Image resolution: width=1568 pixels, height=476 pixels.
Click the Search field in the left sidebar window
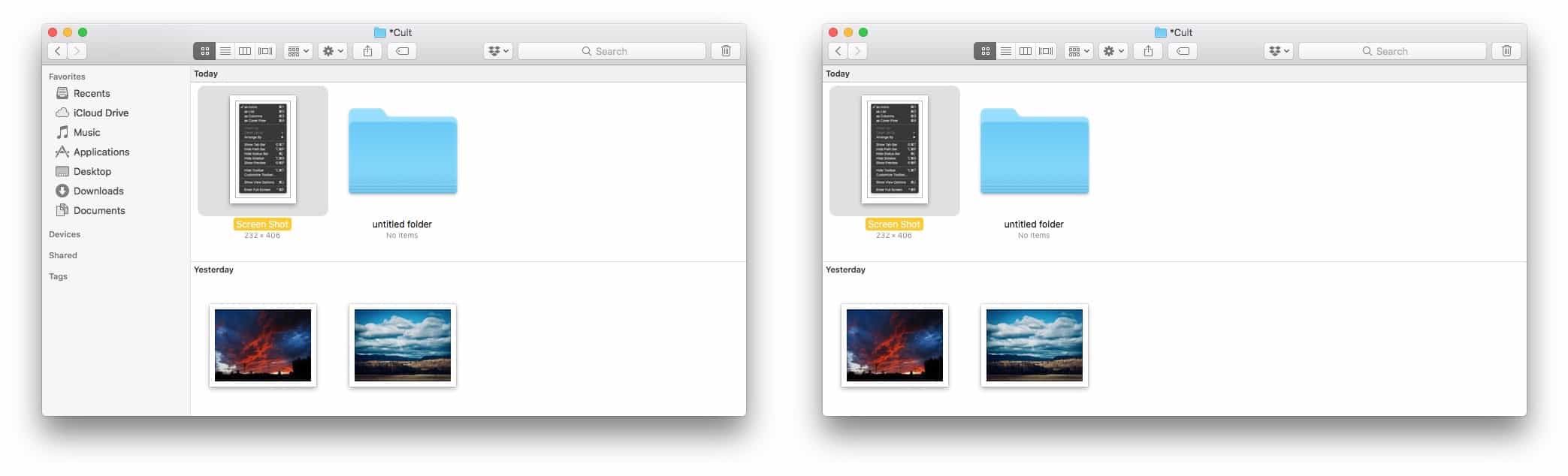(612, 51)
